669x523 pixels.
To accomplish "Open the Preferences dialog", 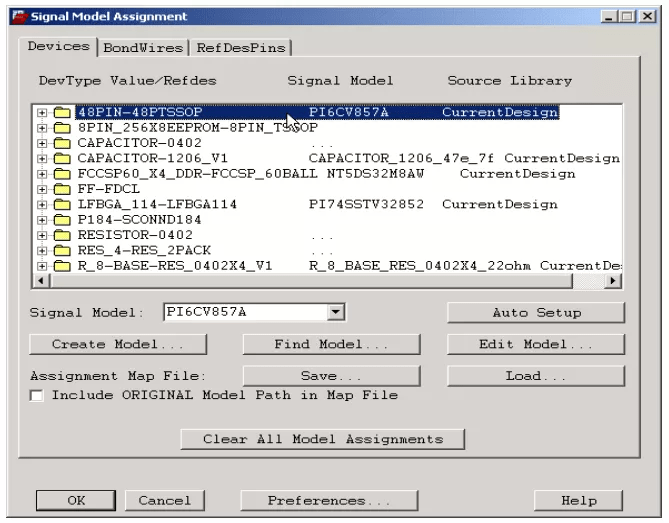I will pos(329,500).
